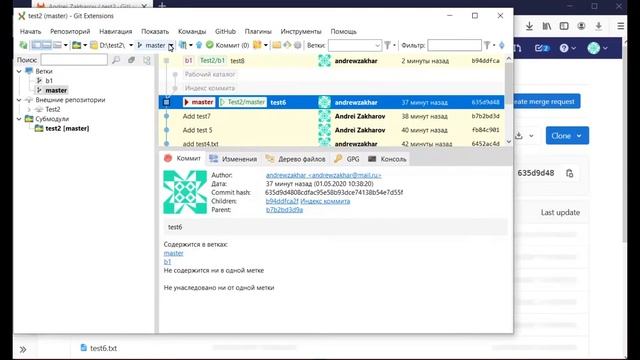Open the layout options dropdown arrow
640x360 pixels.
[x=65, y=45]
